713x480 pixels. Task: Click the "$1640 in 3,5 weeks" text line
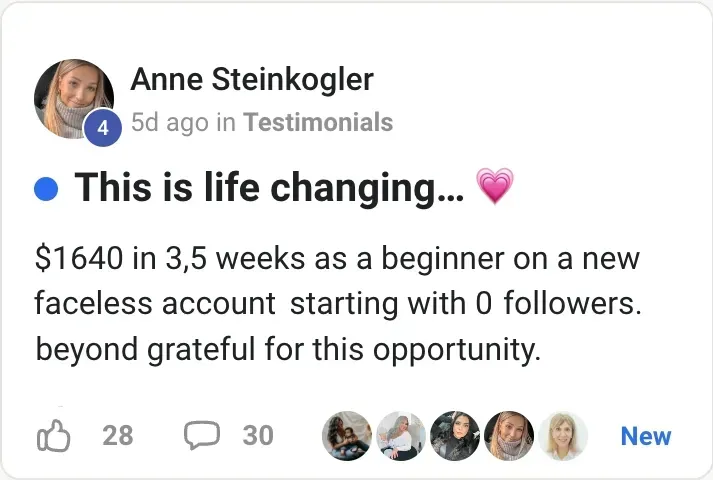pos(336,259)
